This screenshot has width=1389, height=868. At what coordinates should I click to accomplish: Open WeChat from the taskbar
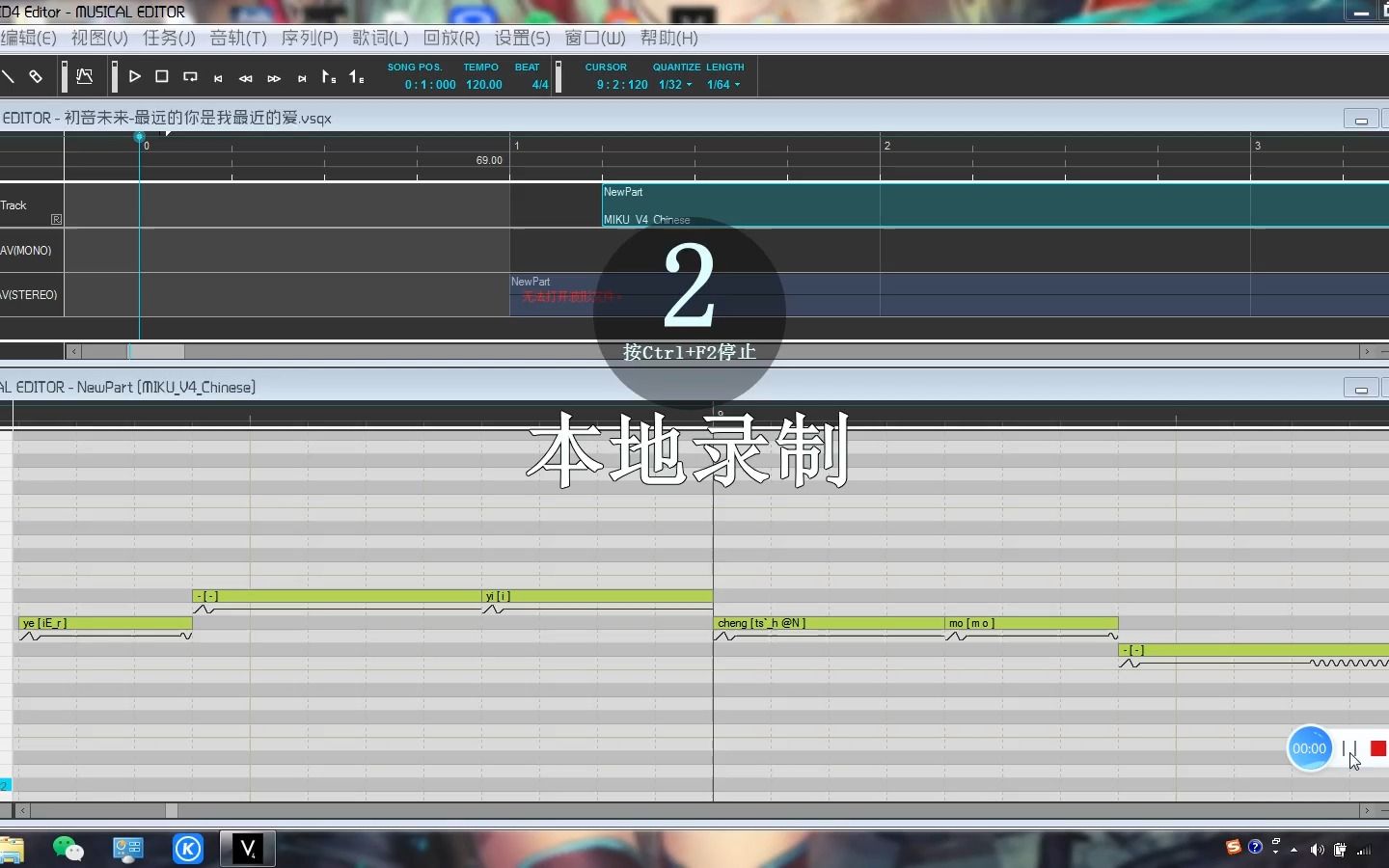coord(68,849)
